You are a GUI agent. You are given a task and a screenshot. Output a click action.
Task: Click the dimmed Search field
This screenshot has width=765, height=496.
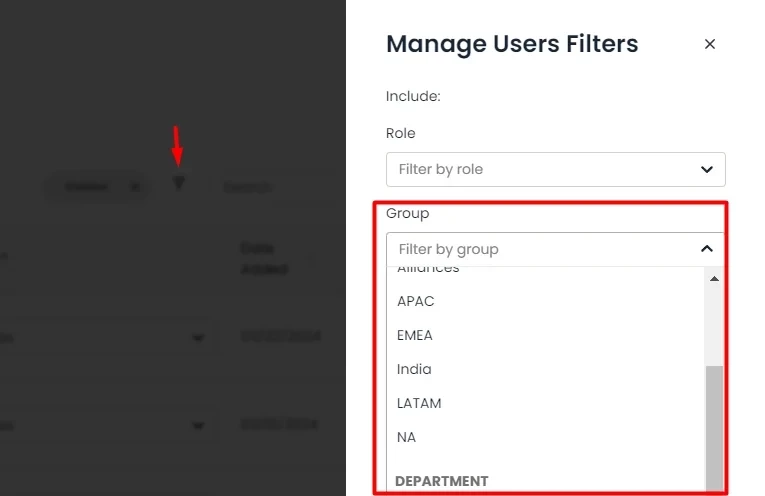pyautogui.click(x=260, y=187)
